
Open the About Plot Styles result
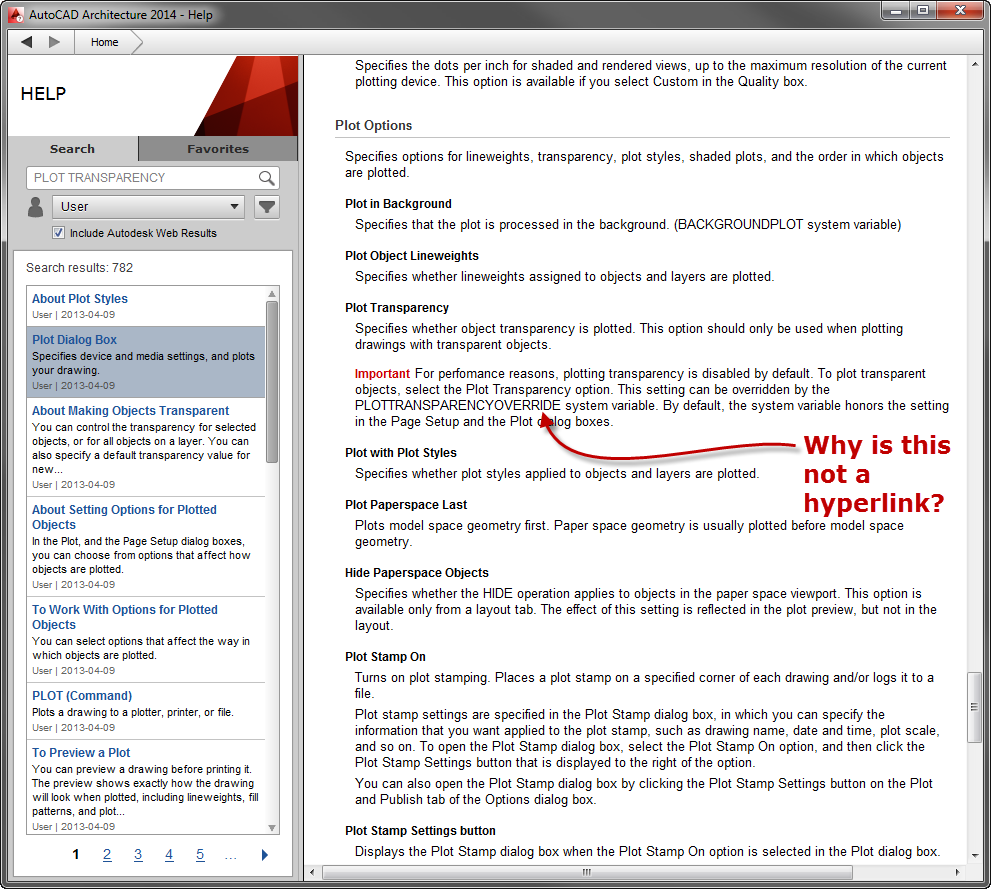point(80,299)
